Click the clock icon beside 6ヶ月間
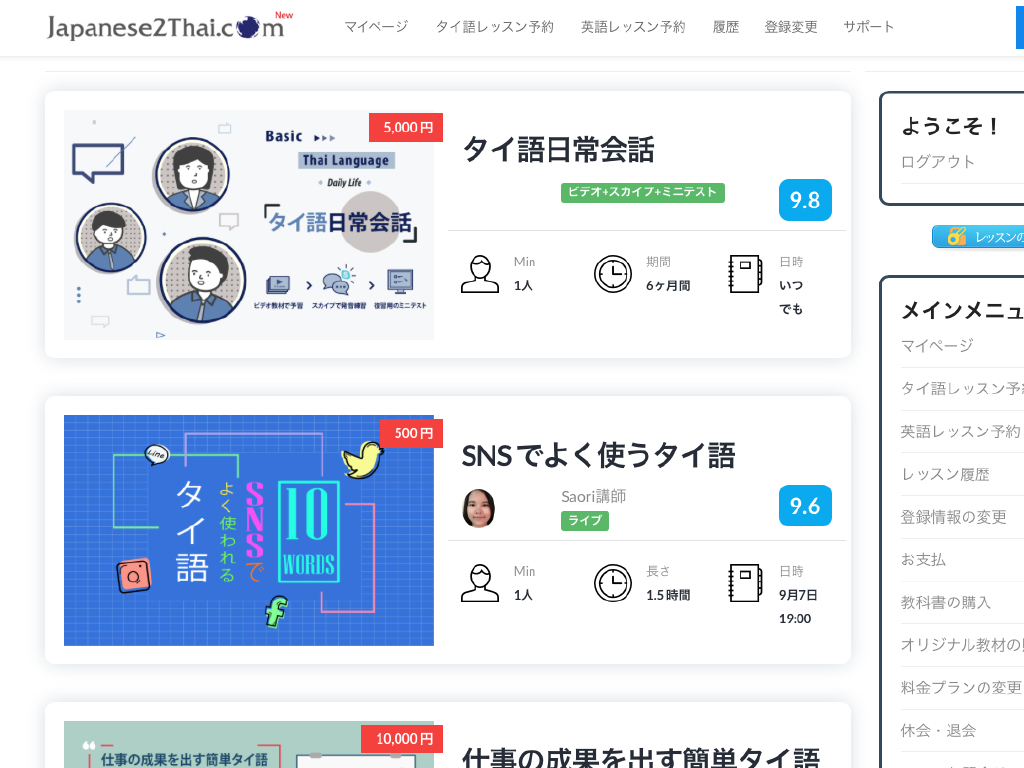Viewport: 1024px width, 768px height. [x=613, y=274]
